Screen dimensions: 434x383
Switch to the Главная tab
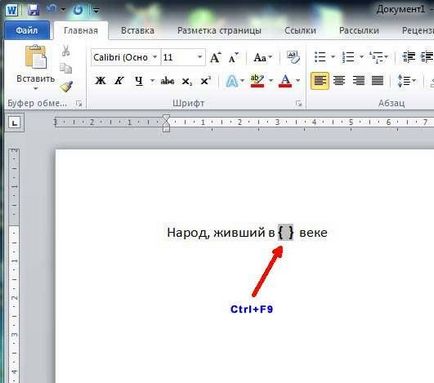81,31
